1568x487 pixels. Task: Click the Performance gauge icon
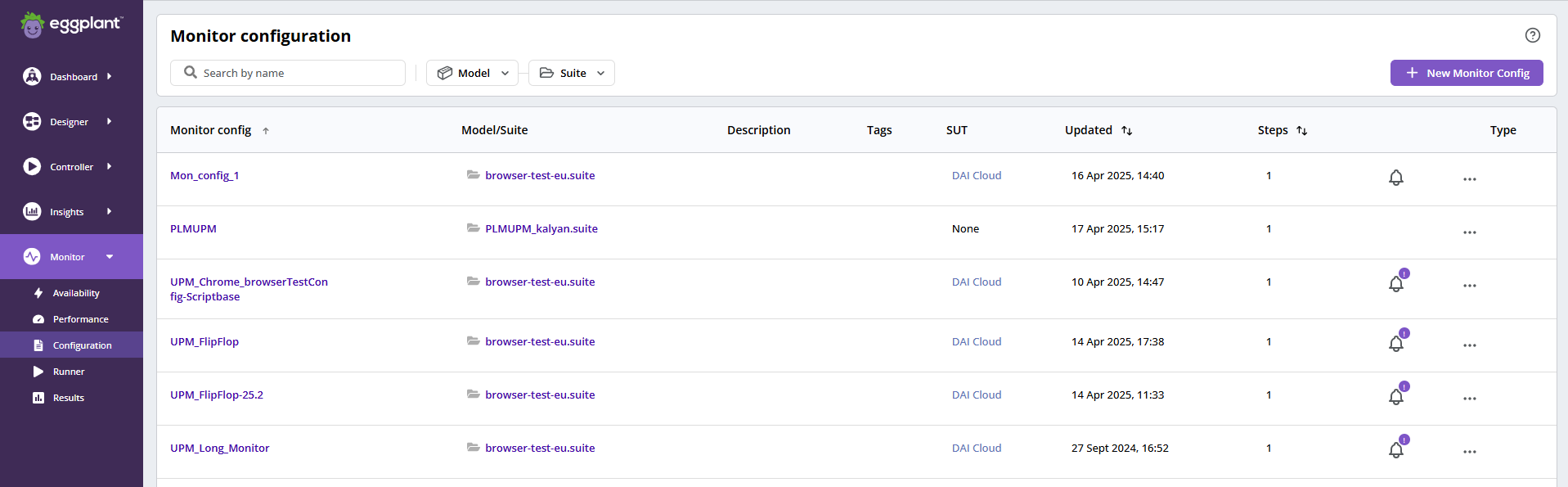click(x=38, y=319)
